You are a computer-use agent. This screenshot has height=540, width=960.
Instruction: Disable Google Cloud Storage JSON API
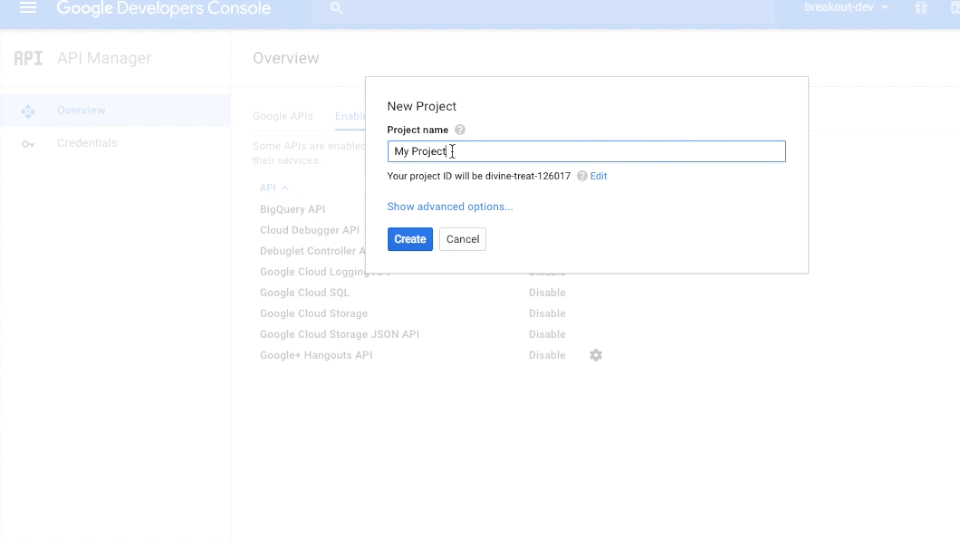(x=547, y=334)
